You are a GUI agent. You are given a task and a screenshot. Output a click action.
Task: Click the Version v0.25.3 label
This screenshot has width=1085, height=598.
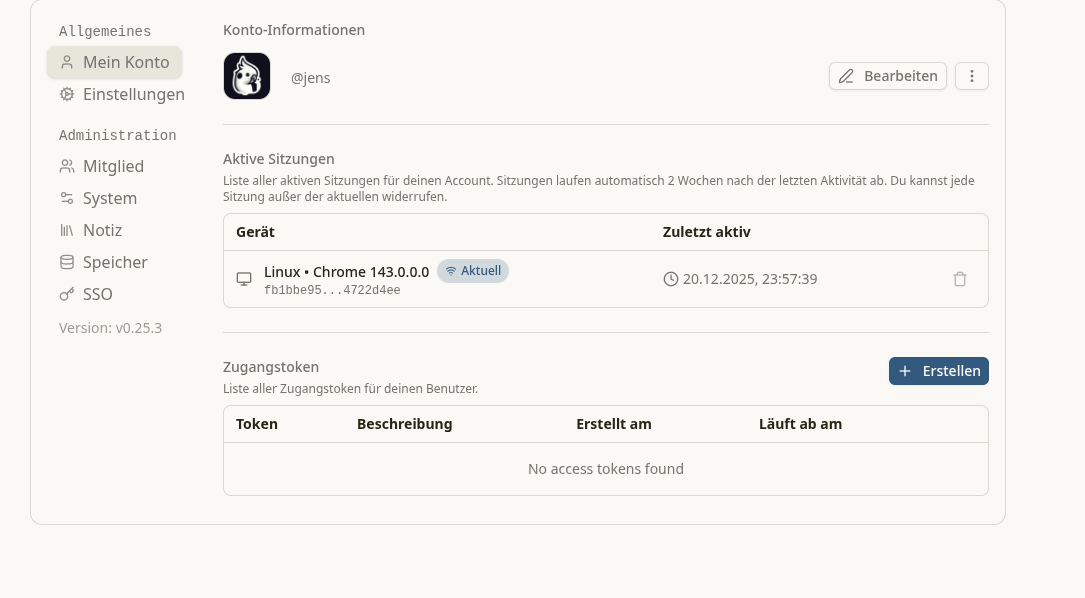[x=110, y=328]
